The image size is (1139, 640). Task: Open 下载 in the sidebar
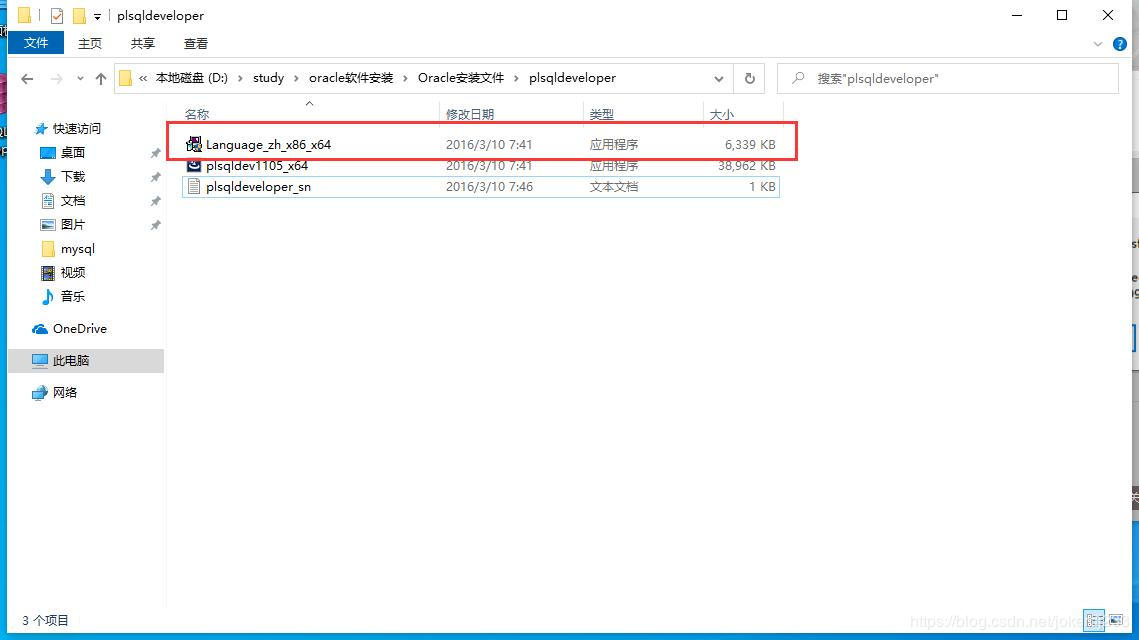(73, 177)
